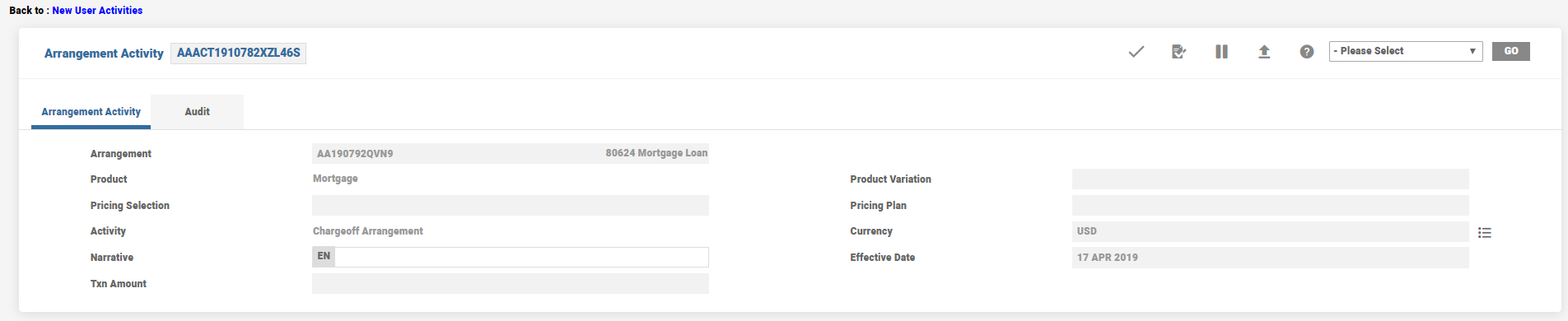Screen dimensions: 1568x321
Task: Click the GO button
Action: pos(1511,51)
